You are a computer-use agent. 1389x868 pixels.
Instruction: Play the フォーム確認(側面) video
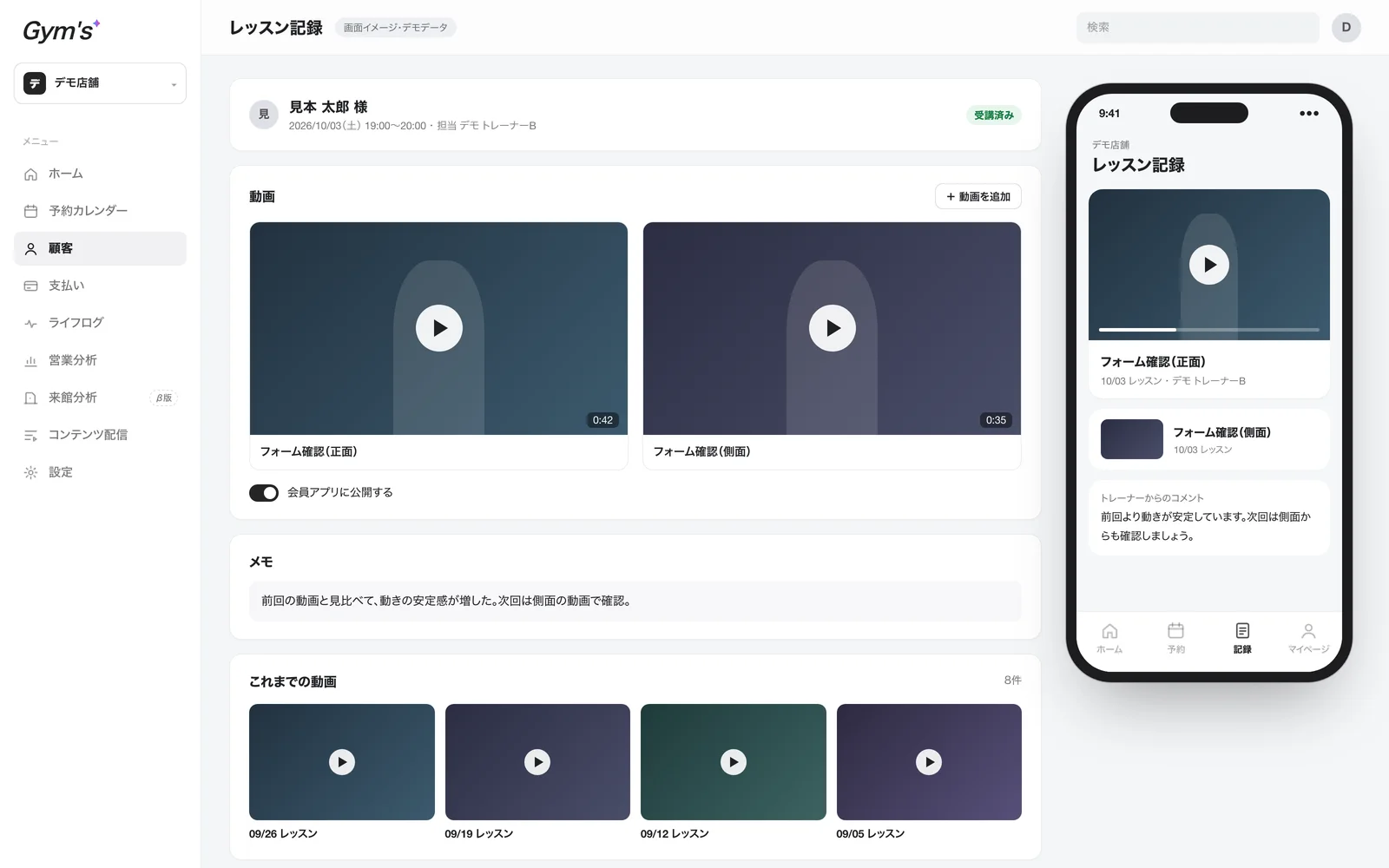pyautogui.click(x=833, y=328)
